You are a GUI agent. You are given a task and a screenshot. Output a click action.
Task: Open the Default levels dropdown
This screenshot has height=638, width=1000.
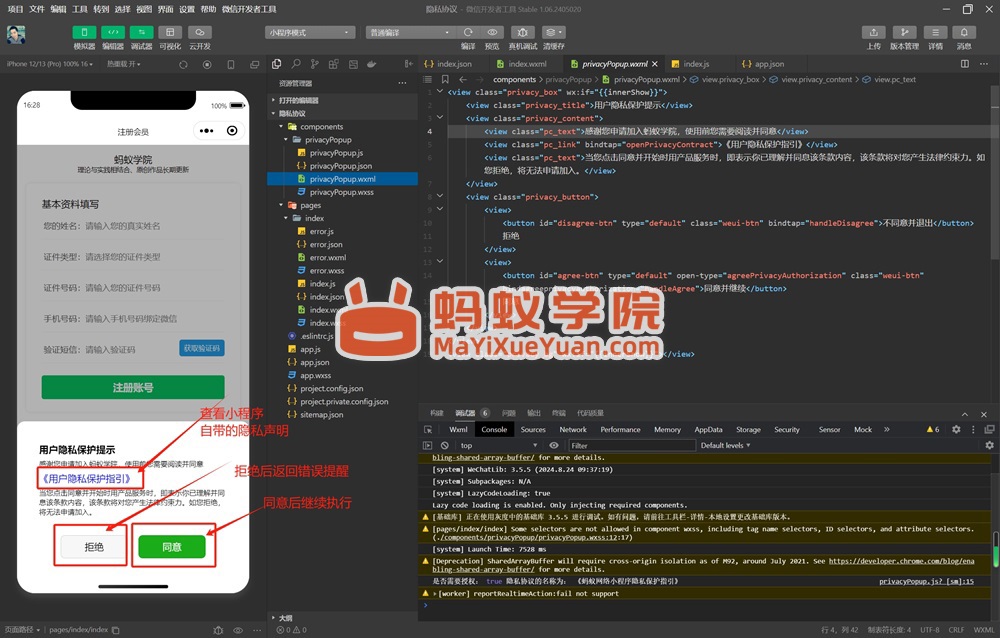725,445
